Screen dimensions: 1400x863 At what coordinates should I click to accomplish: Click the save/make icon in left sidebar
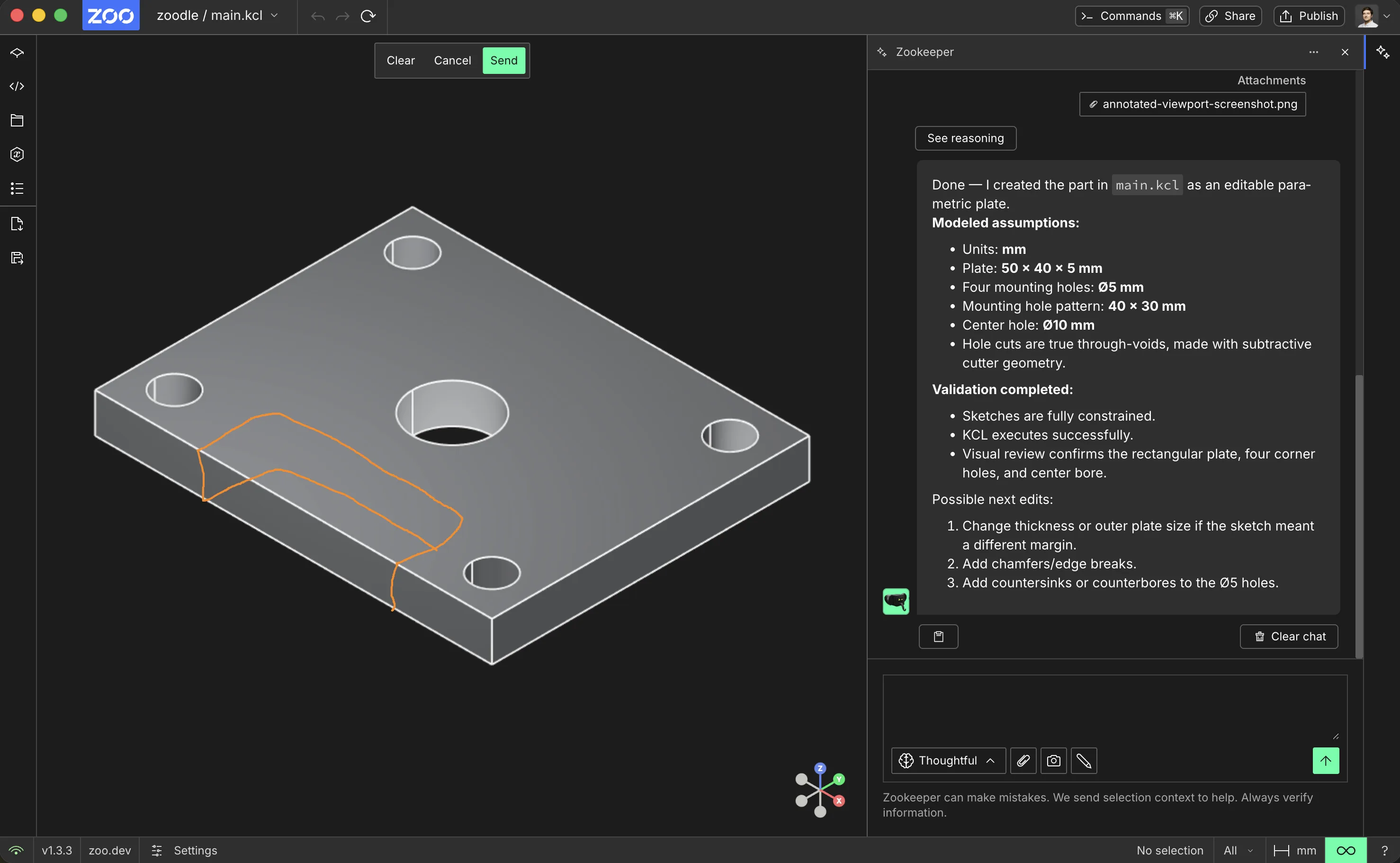(17, 258)
